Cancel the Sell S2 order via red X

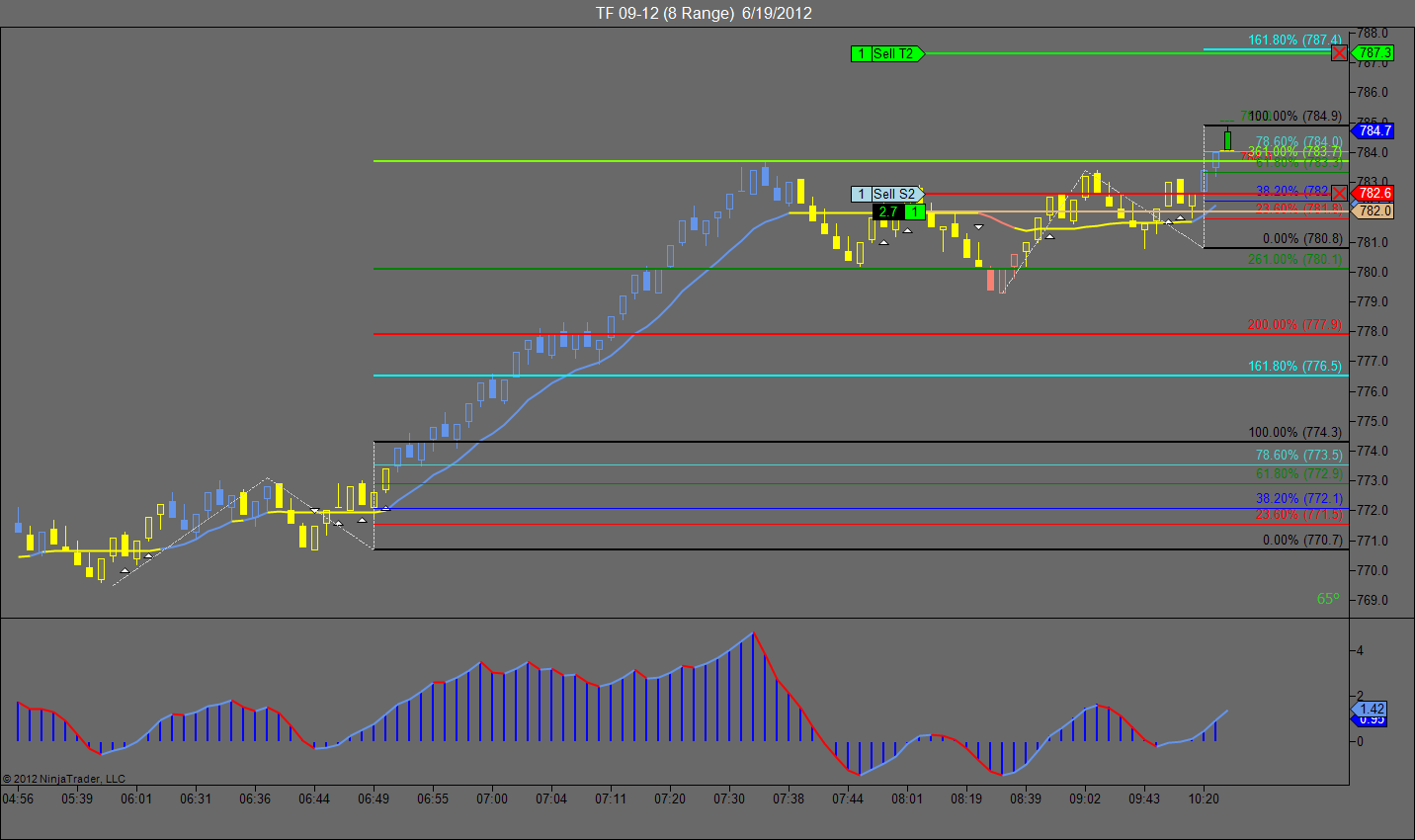click(1339, 193)
